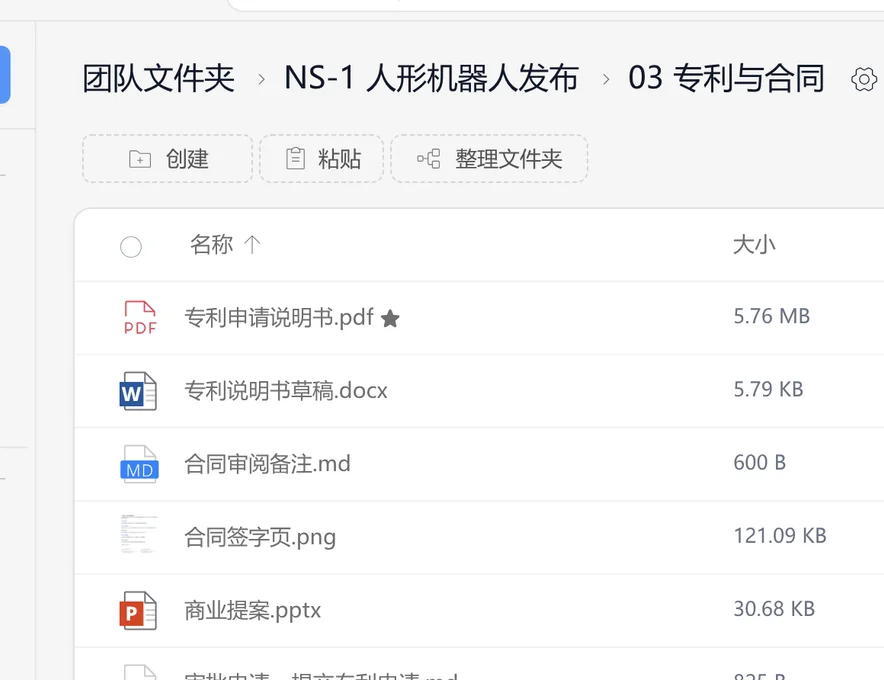
Task: Go to 团队文件夹 breadcrumb
Action: coord(158,78)
